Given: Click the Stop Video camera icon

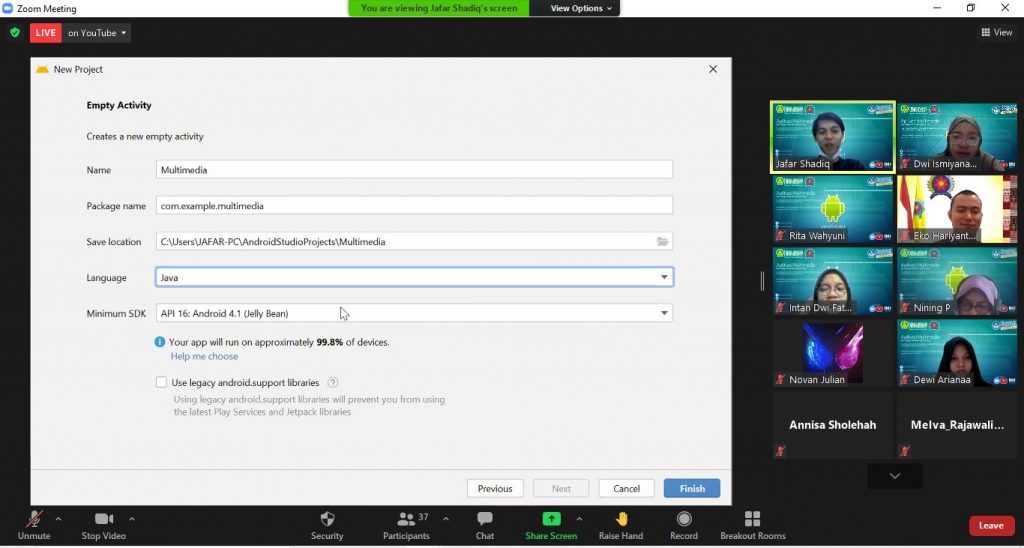Looking at the screenshot, I should pyautogui.click(x=104, y=519).
